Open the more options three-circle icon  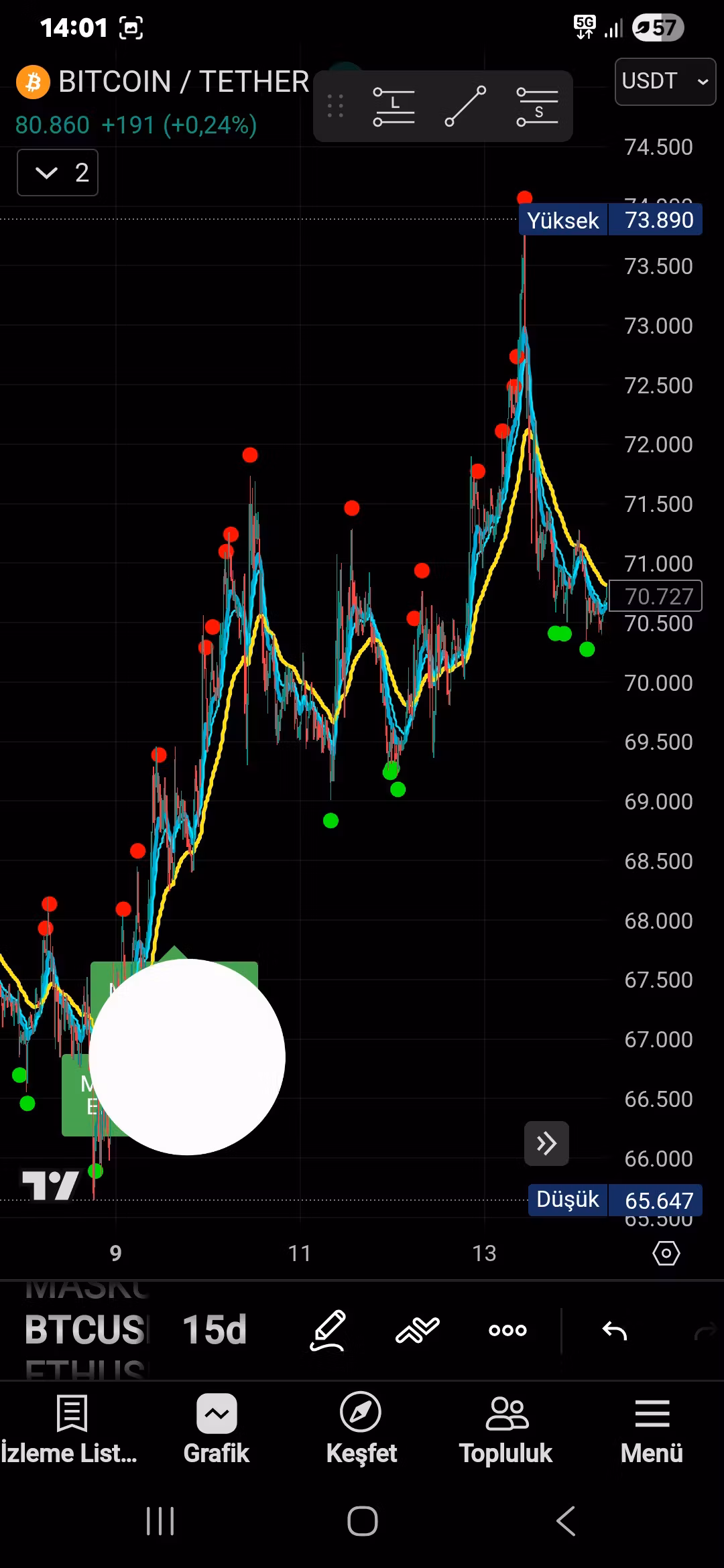click(507, 1329)
